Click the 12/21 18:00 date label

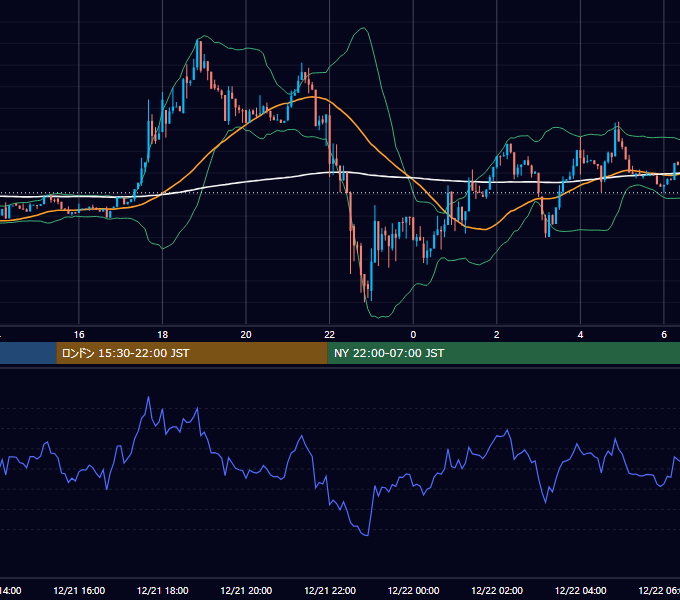tap(163, 590)
